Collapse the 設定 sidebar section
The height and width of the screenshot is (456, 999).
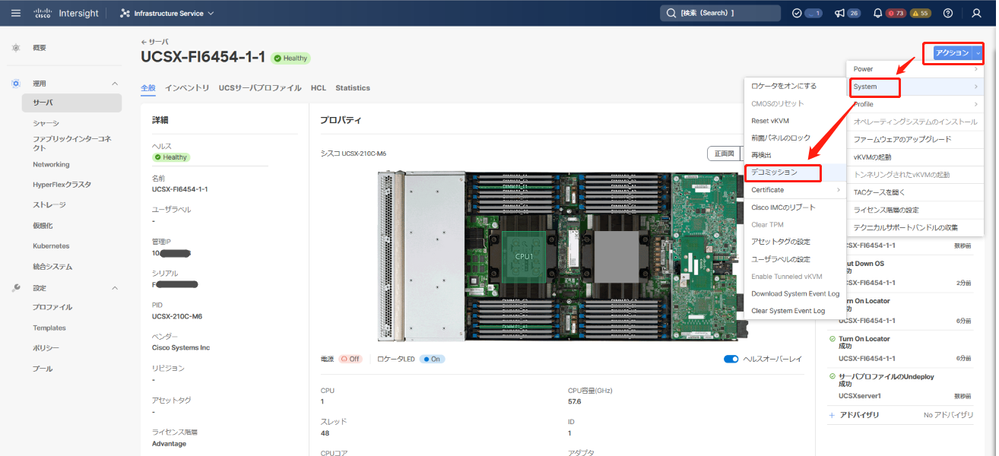(x=115, y=288)
